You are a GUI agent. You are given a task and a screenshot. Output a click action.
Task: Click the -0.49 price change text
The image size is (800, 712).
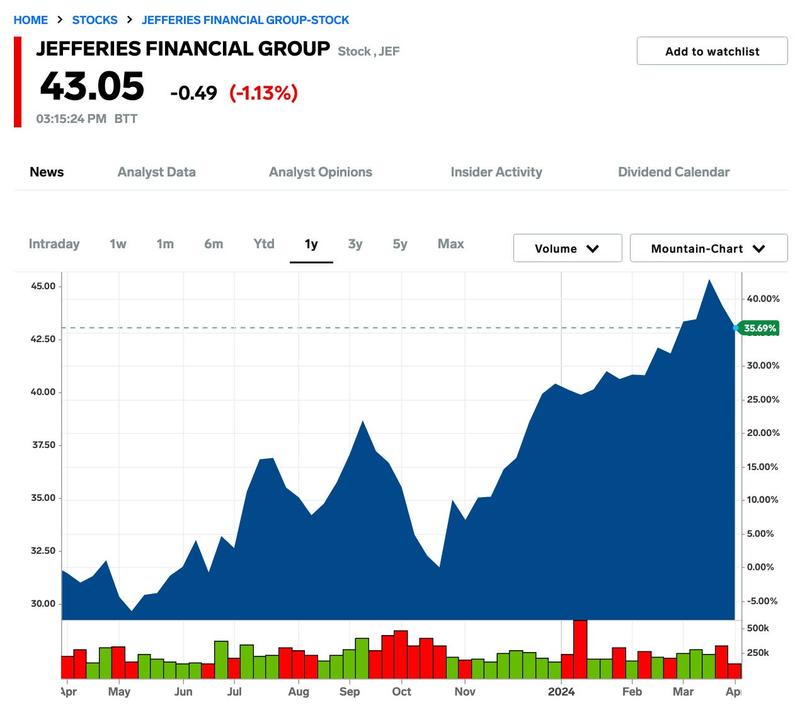tap(193, 93)
